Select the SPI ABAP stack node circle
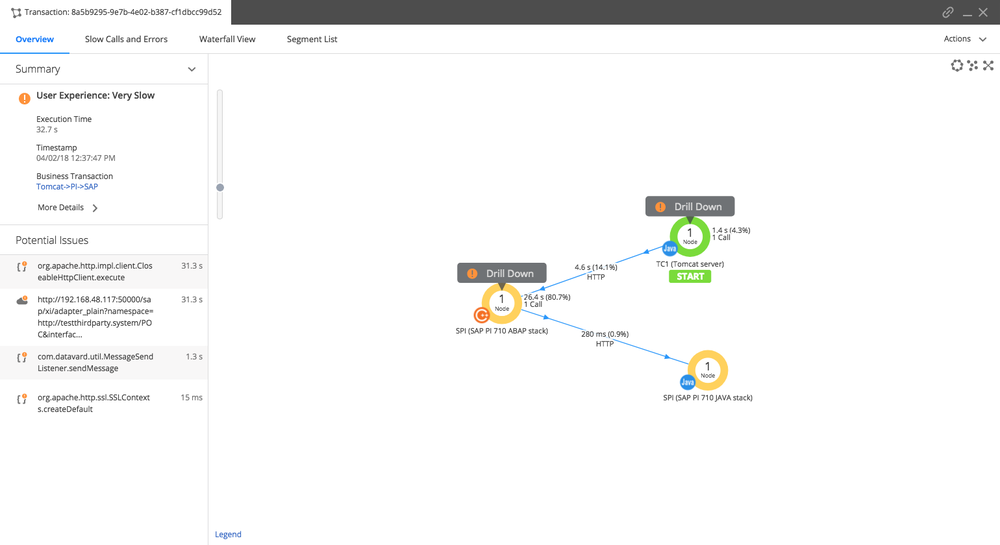 coord(502,303)
